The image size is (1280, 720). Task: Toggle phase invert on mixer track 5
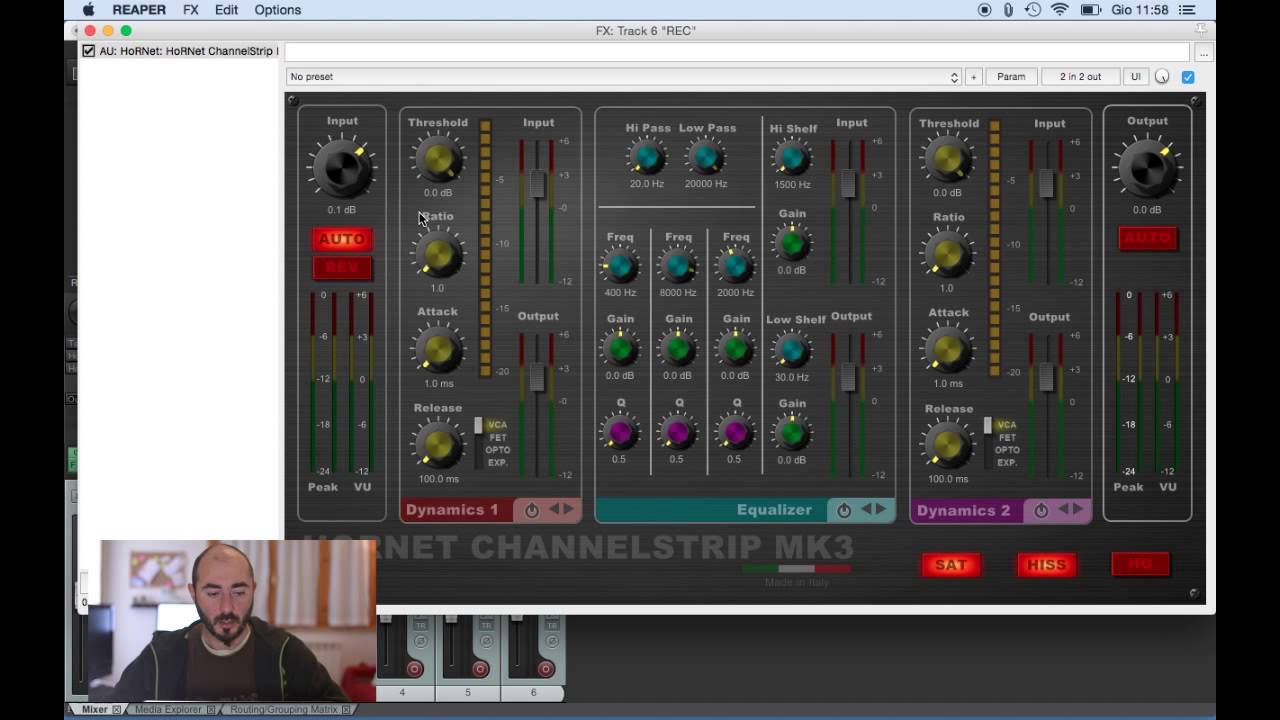click(487, 641)
